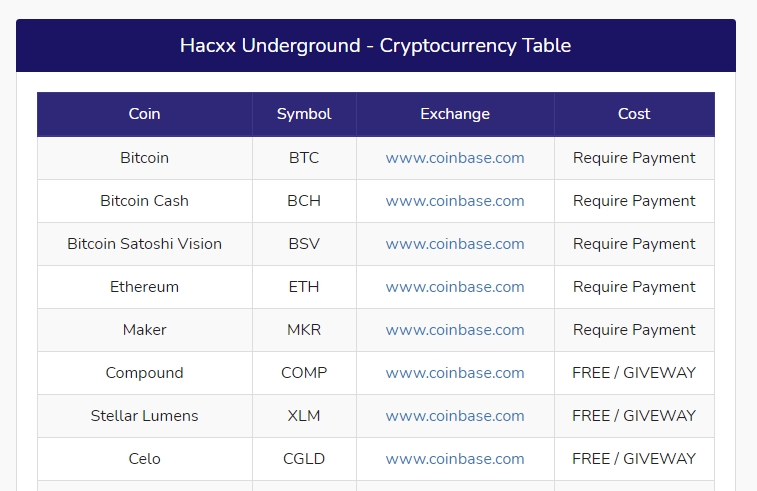The width and height of the screenshot is (757, 491).
Task: Open the coinbase link in the Bitcoin row
Action: [x=455, y=158]
